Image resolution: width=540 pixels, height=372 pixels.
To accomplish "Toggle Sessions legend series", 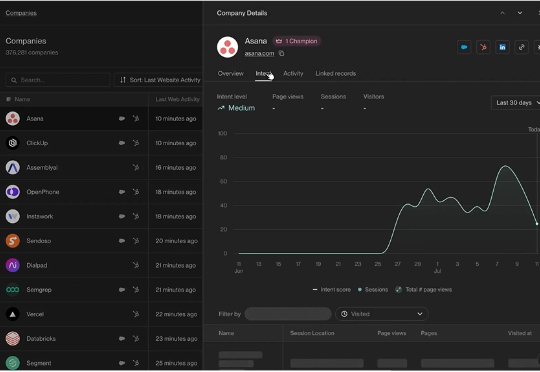I will pos(373,290).
